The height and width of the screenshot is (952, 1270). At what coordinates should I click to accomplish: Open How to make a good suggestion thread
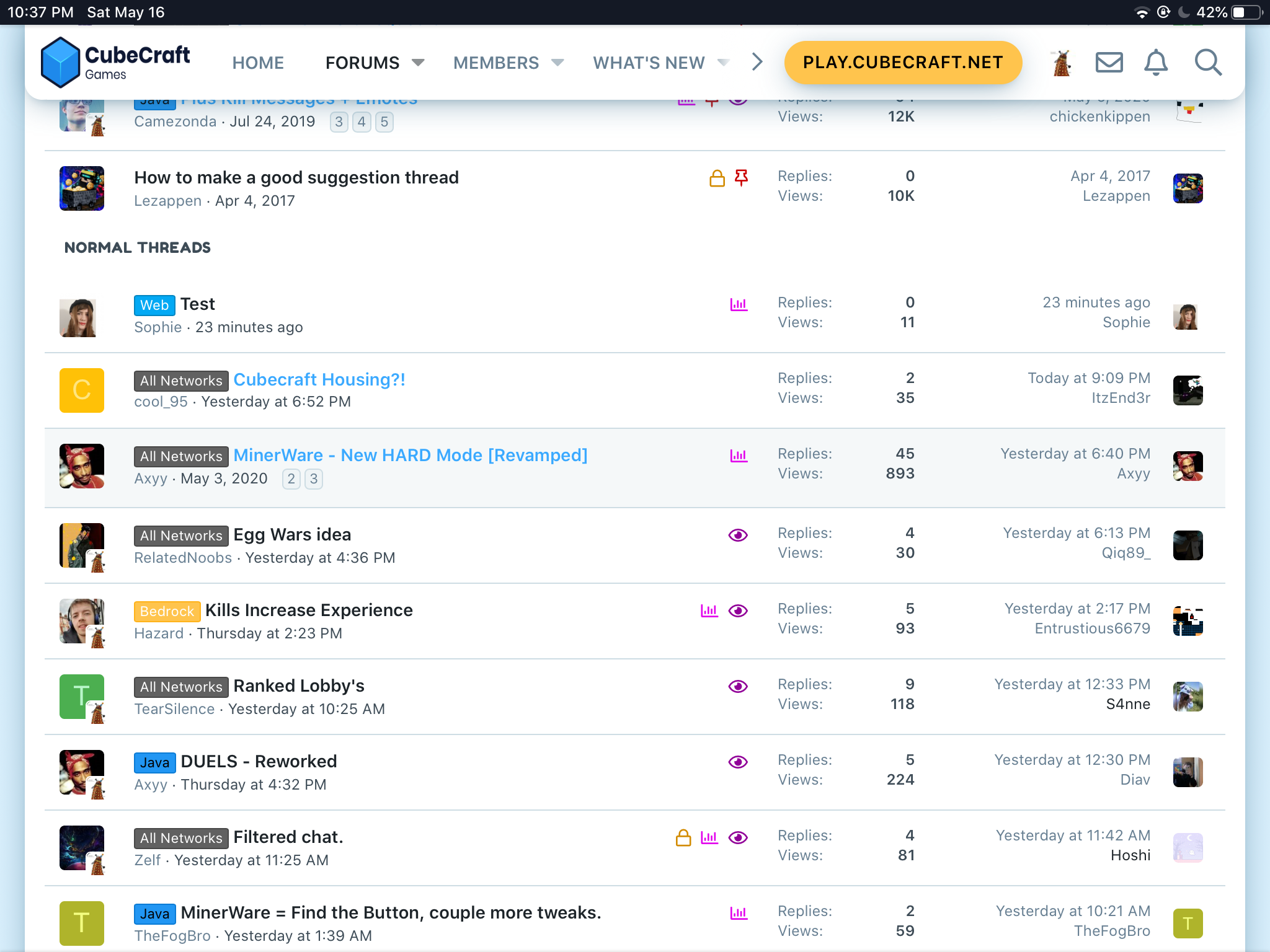pyautogui.click(x=296, y=177)
